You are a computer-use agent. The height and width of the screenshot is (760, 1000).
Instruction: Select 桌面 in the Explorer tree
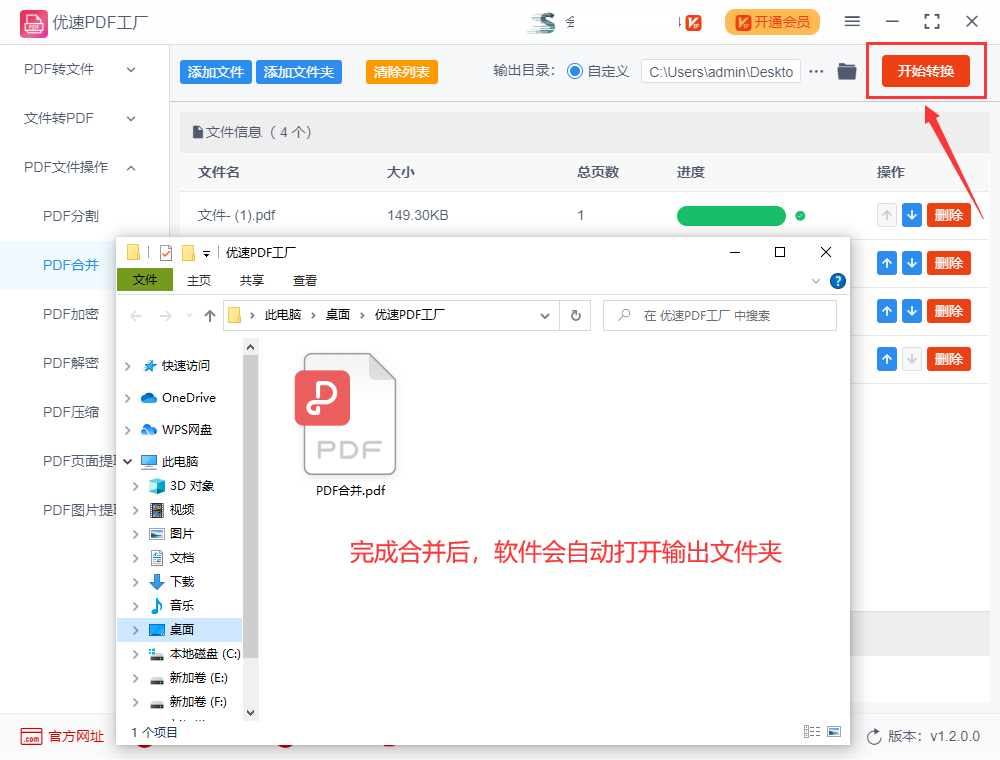(x=180, y=630)
